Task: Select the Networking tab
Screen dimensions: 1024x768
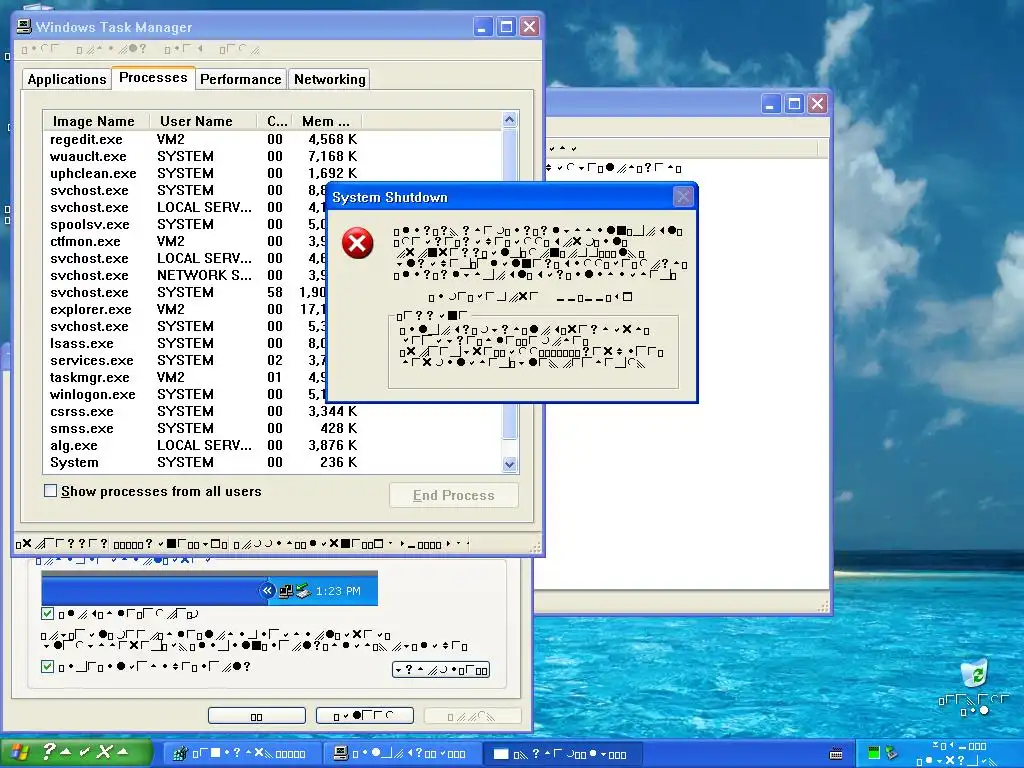Action: tap(329, 79)
